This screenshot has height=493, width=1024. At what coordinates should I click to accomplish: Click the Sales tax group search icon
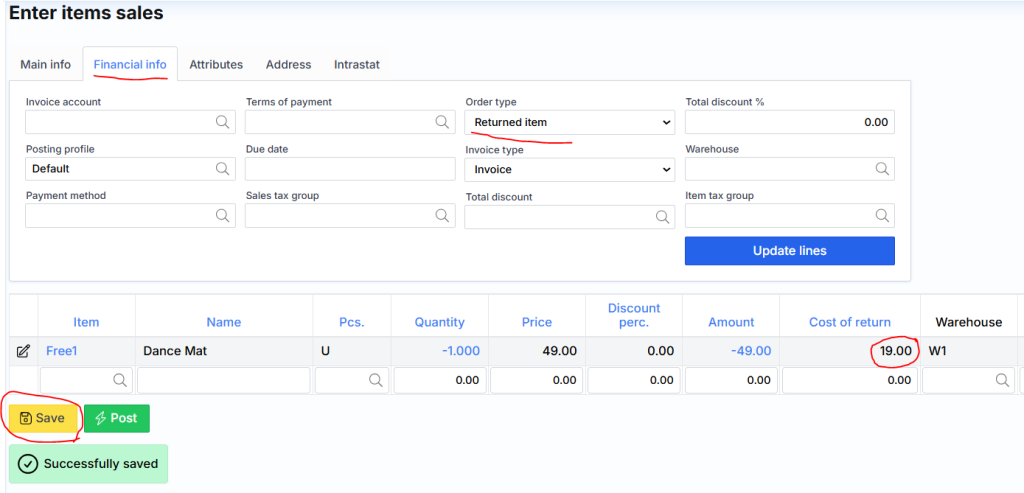442,216
